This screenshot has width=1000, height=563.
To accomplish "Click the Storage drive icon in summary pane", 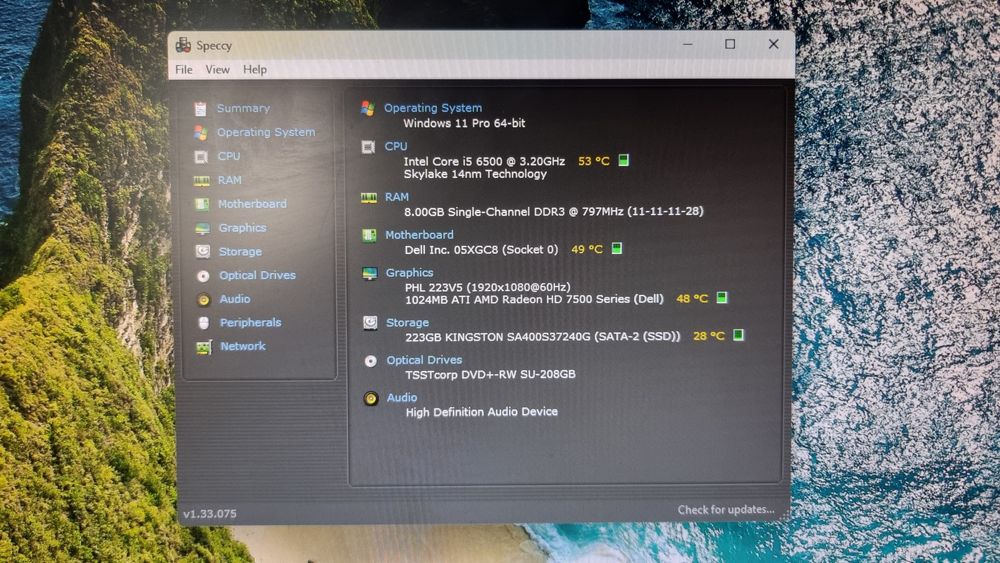I will coord(370,323).
